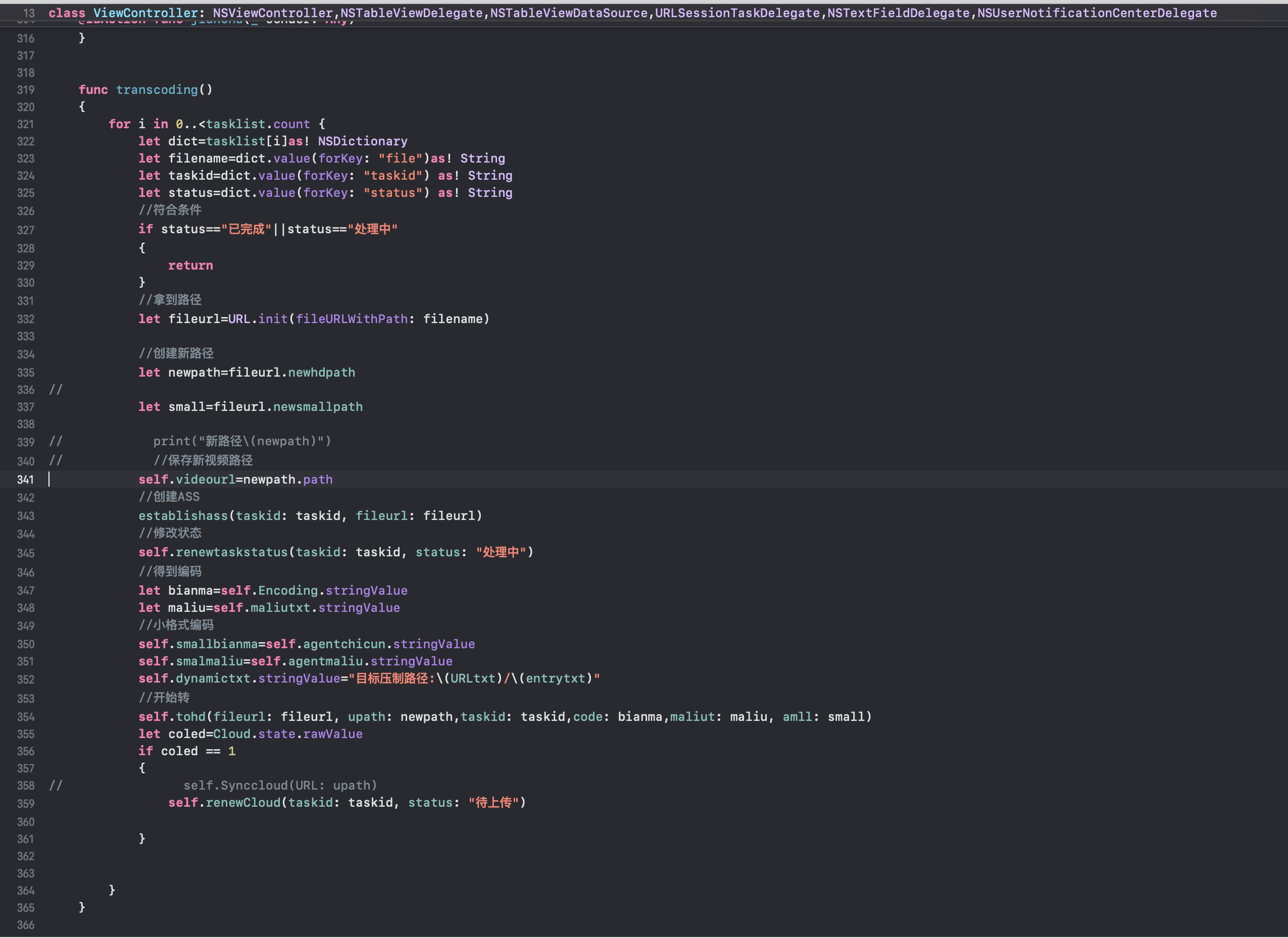Click NSDictionary type on line 248
Screen dimensions: 1288x938
[x=363, y=141]
